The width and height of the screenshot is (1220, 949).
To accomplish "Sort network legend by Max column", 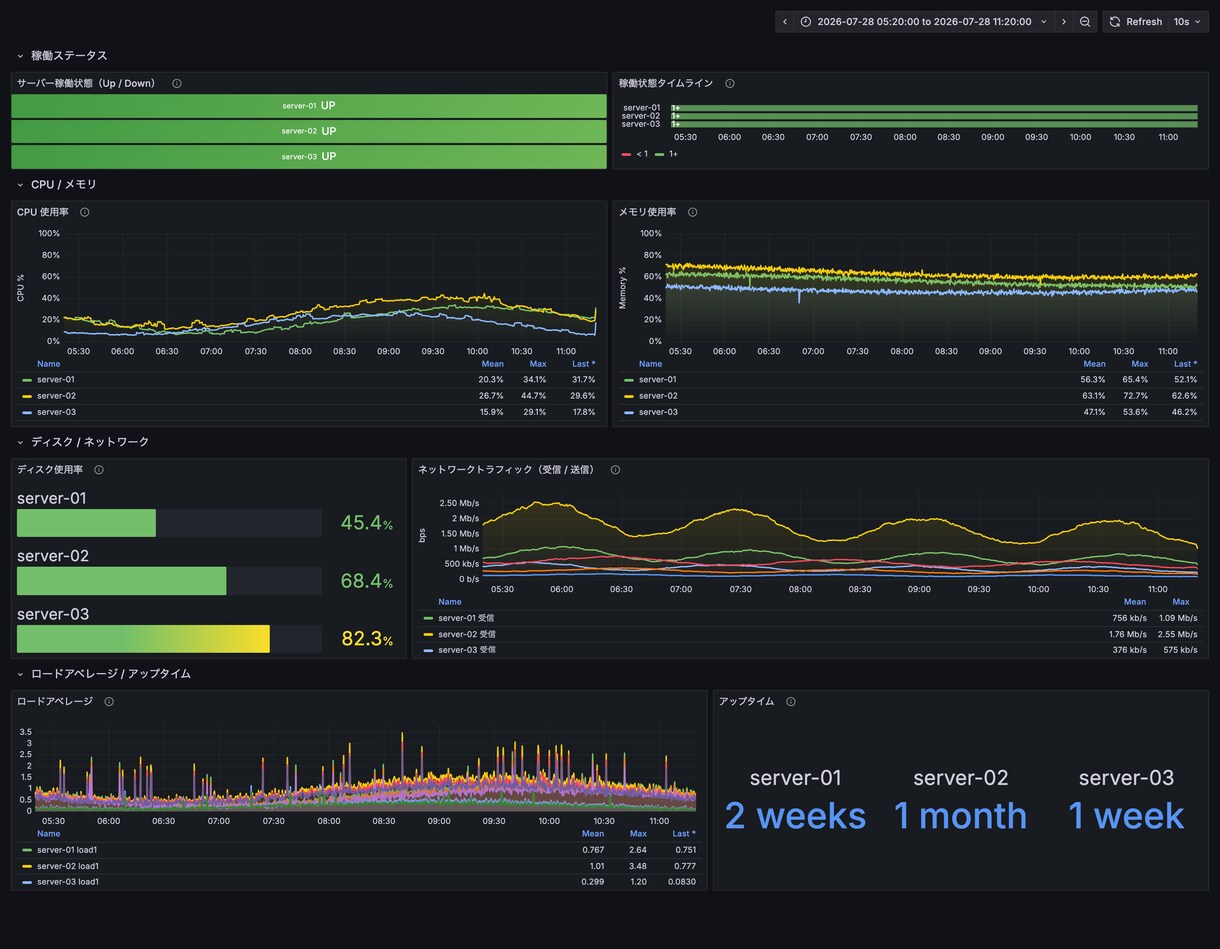I will (x=1181, y=602).
